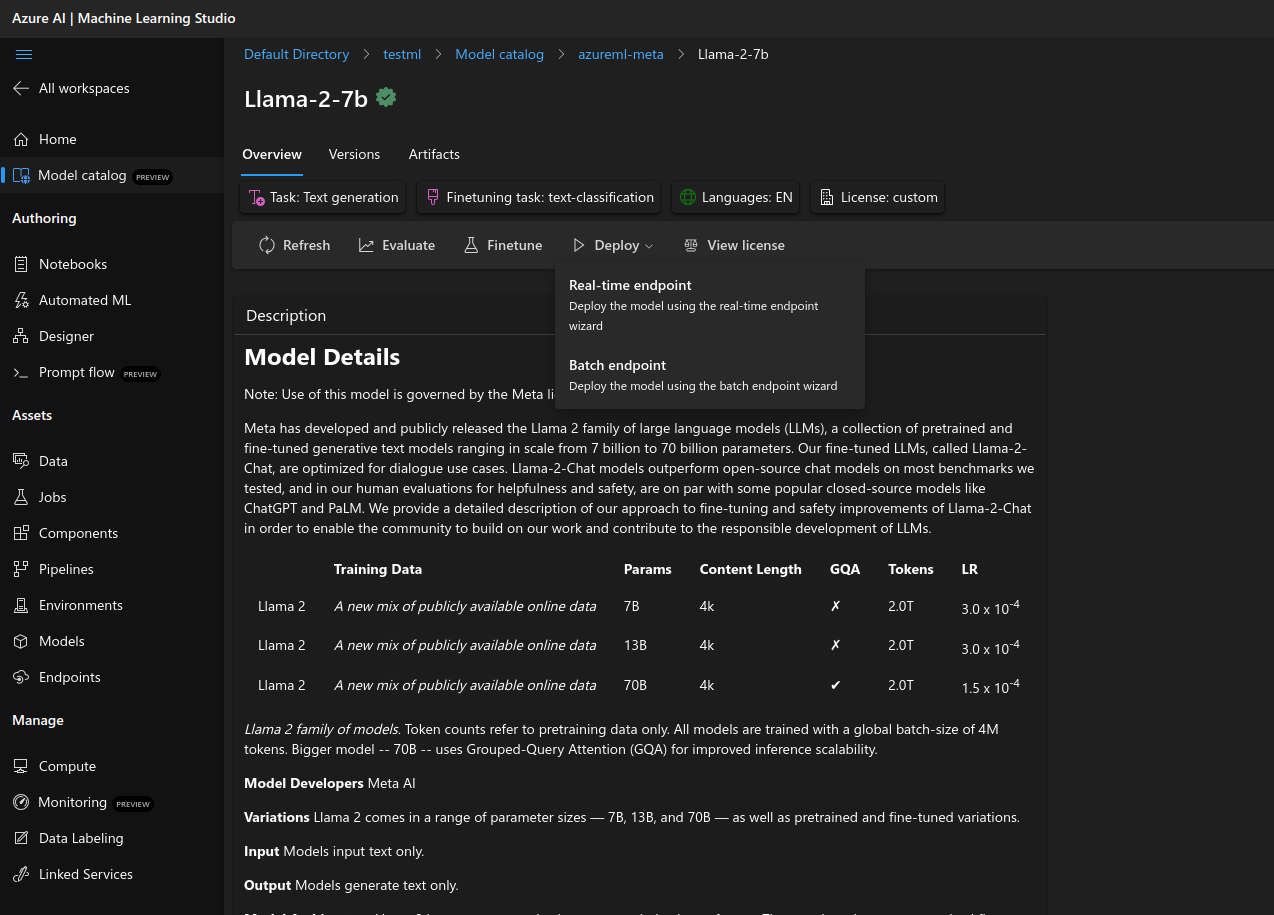Screen dimensions: 1274x915
Task: Click the Endpoints cloud icon
Action: (21, 677)
